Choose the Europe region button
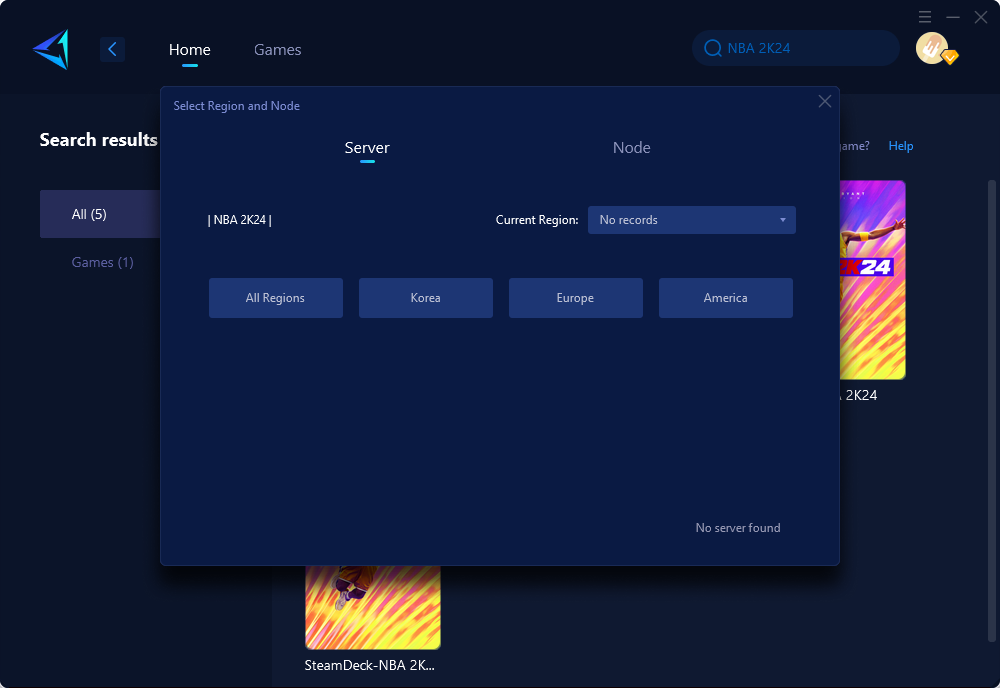The image size is (1000, 688). coord(575,298)
